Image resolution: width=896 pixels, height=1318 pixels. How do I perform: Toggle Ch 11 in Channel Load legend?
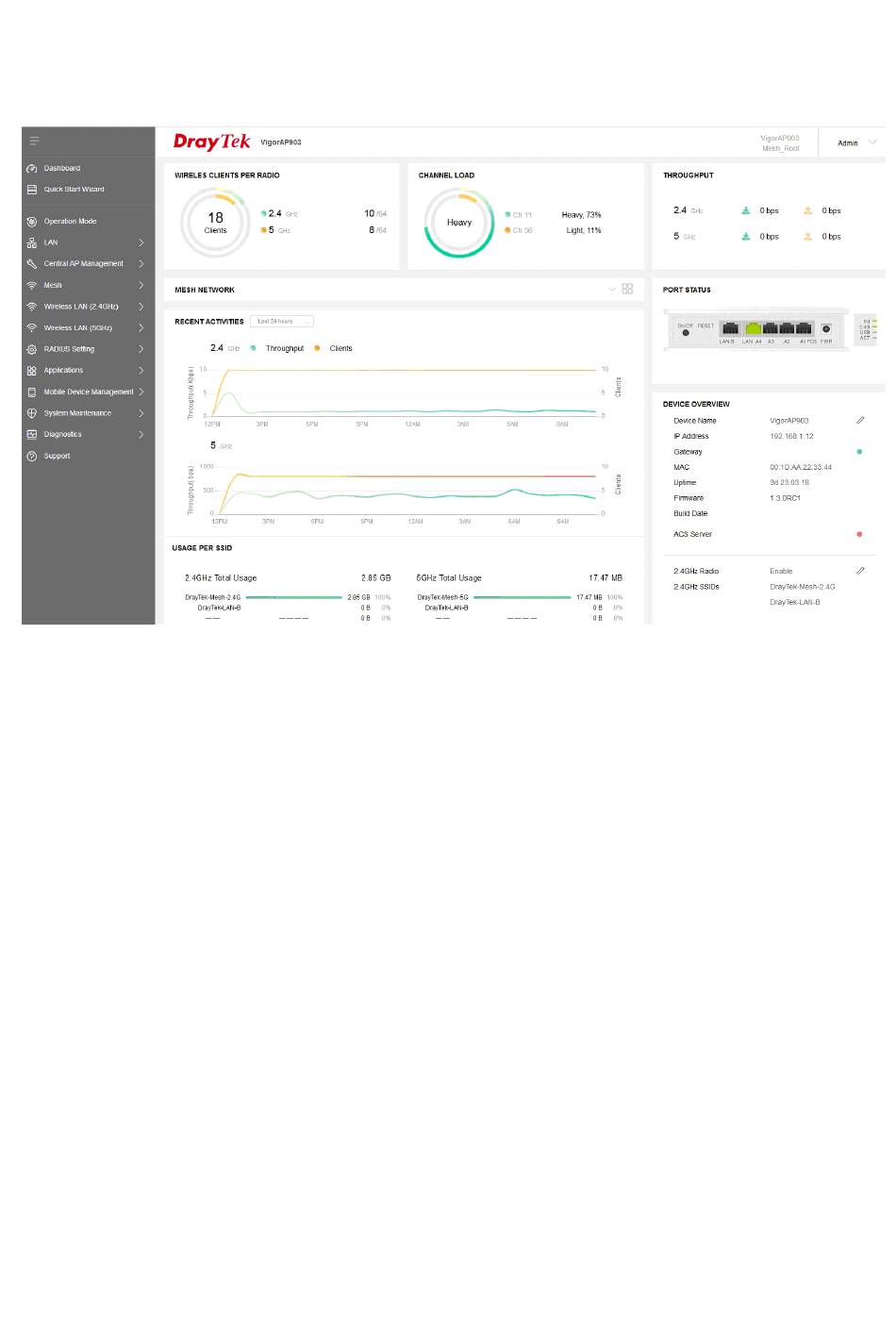point(521,215)
